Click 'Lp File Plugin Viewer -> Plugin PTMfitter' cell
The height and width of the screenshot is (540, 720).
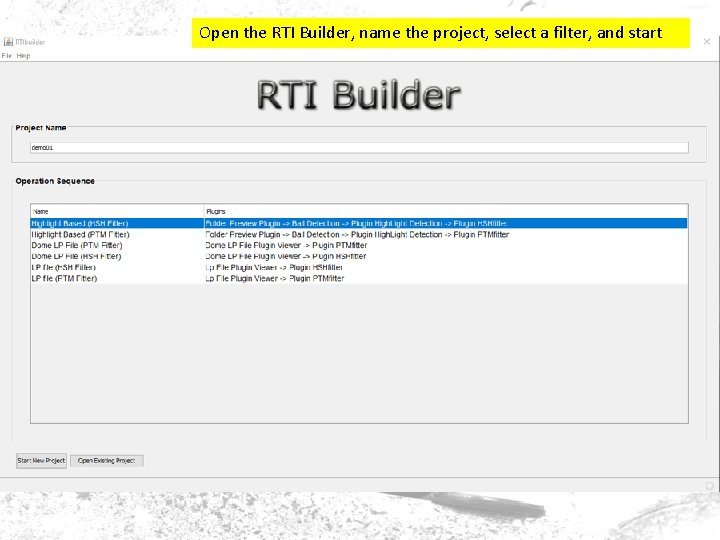(x=446, y=278)
